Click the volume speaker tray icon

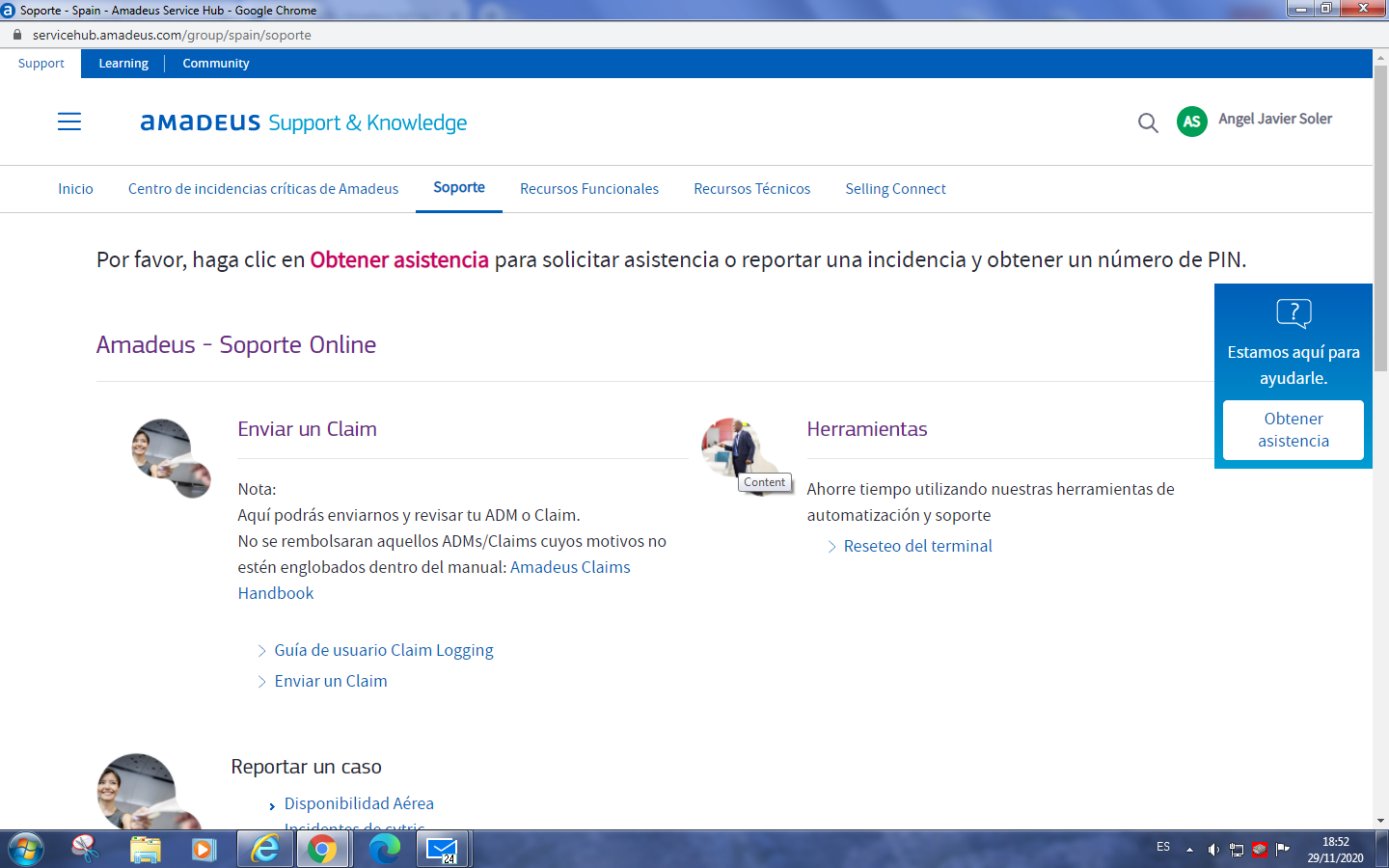pos(1213,850)
